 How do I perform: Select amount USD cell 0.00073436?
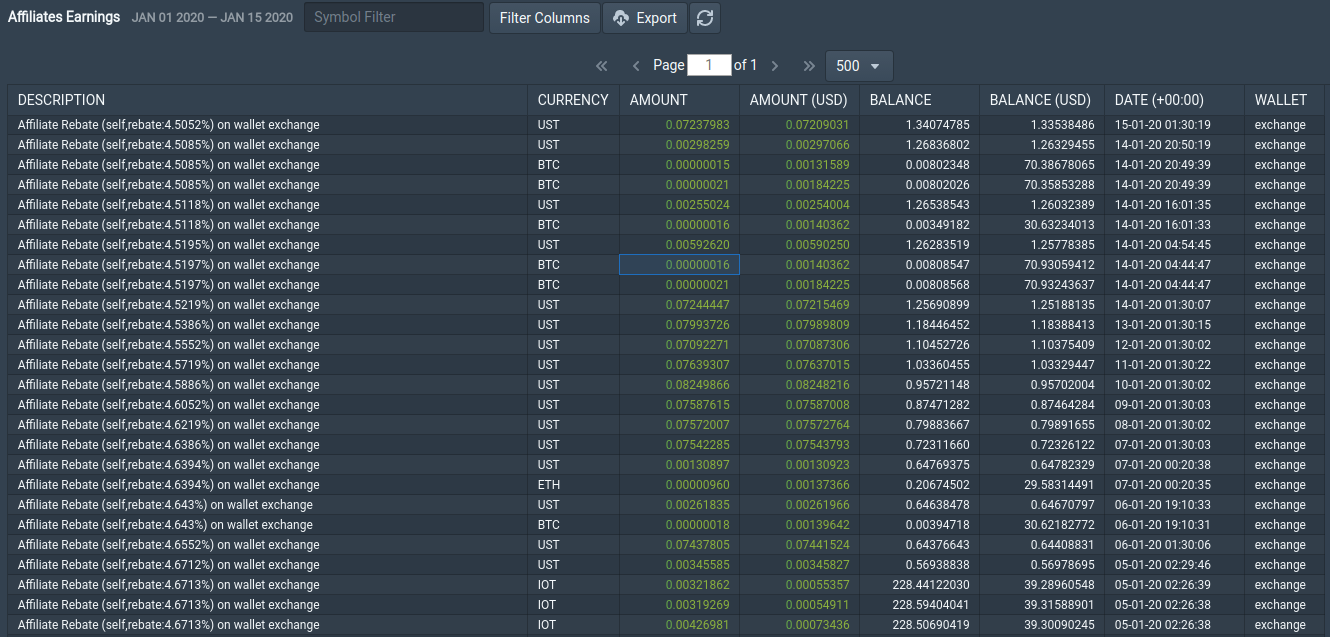click(800, 625)
